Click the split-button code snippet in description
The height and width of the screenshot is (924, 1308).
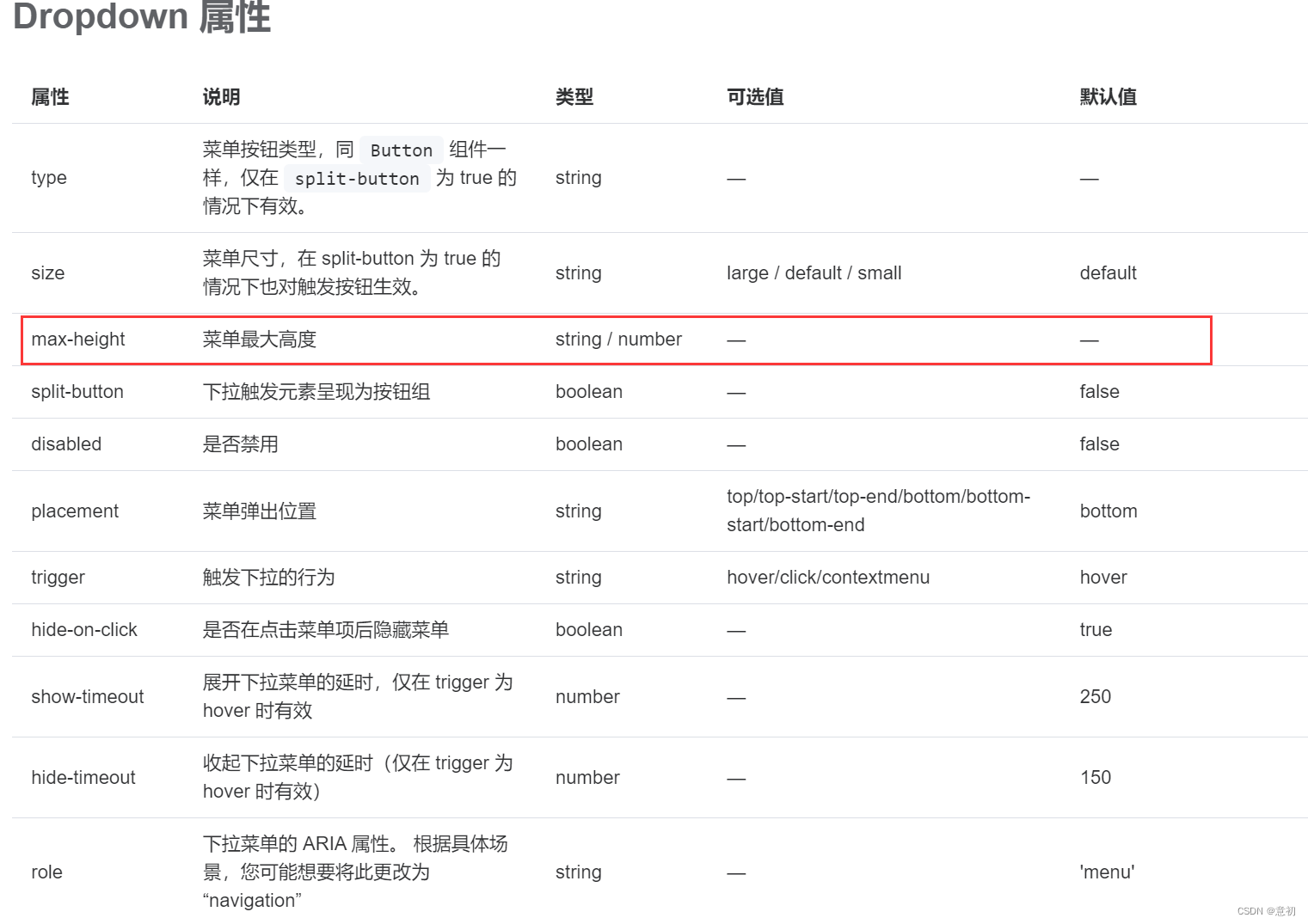(x=357, y=179)
